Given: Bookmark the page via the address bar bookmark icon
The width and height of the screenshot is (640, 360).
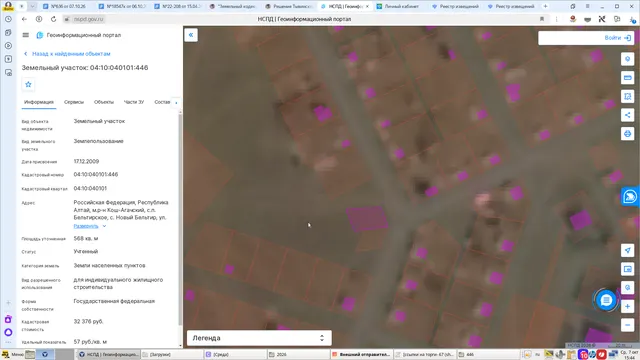Looking at the screenshot, I should (x=542, y=19).
